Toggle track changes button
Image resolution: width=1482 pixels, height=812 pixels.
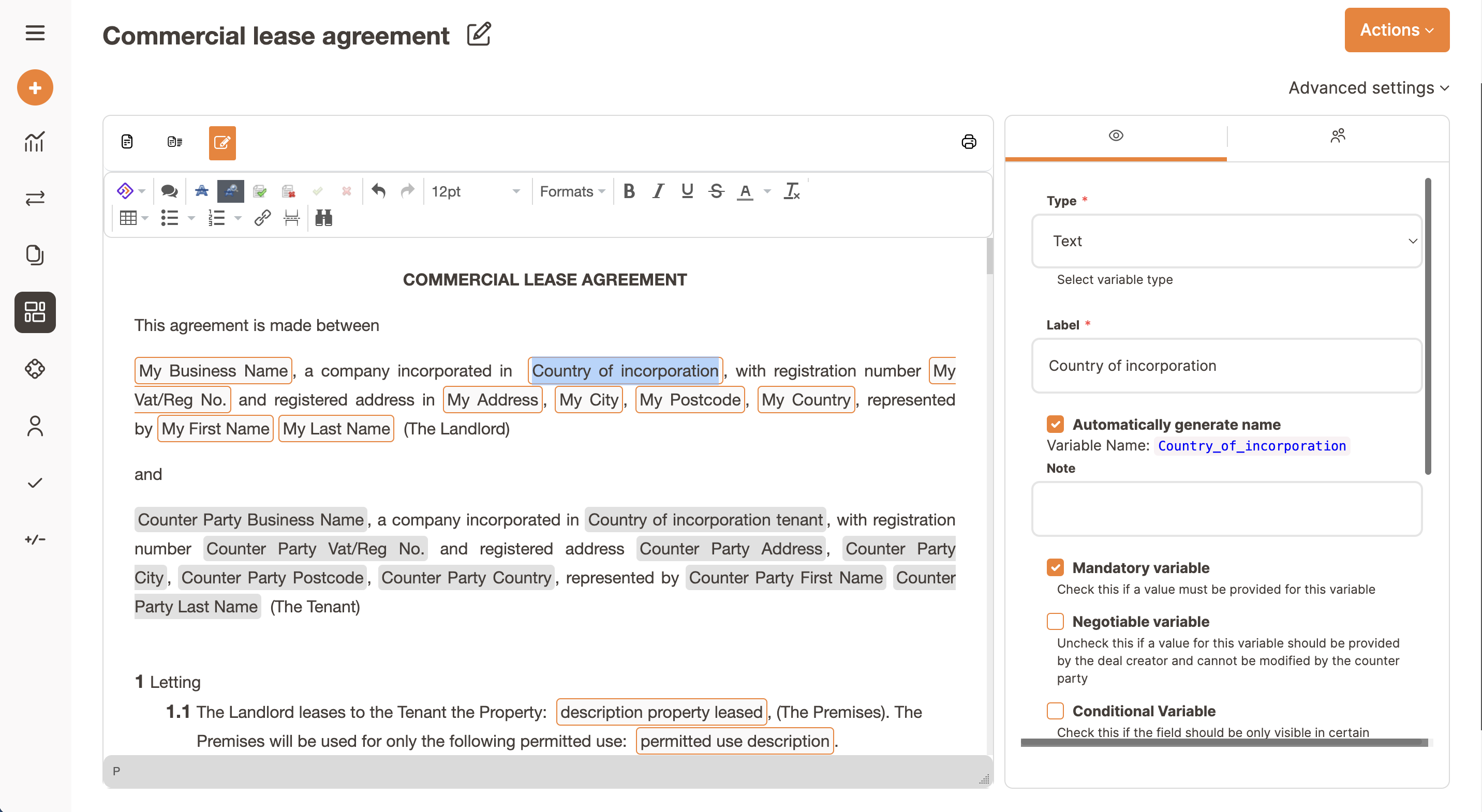[201, 191]
